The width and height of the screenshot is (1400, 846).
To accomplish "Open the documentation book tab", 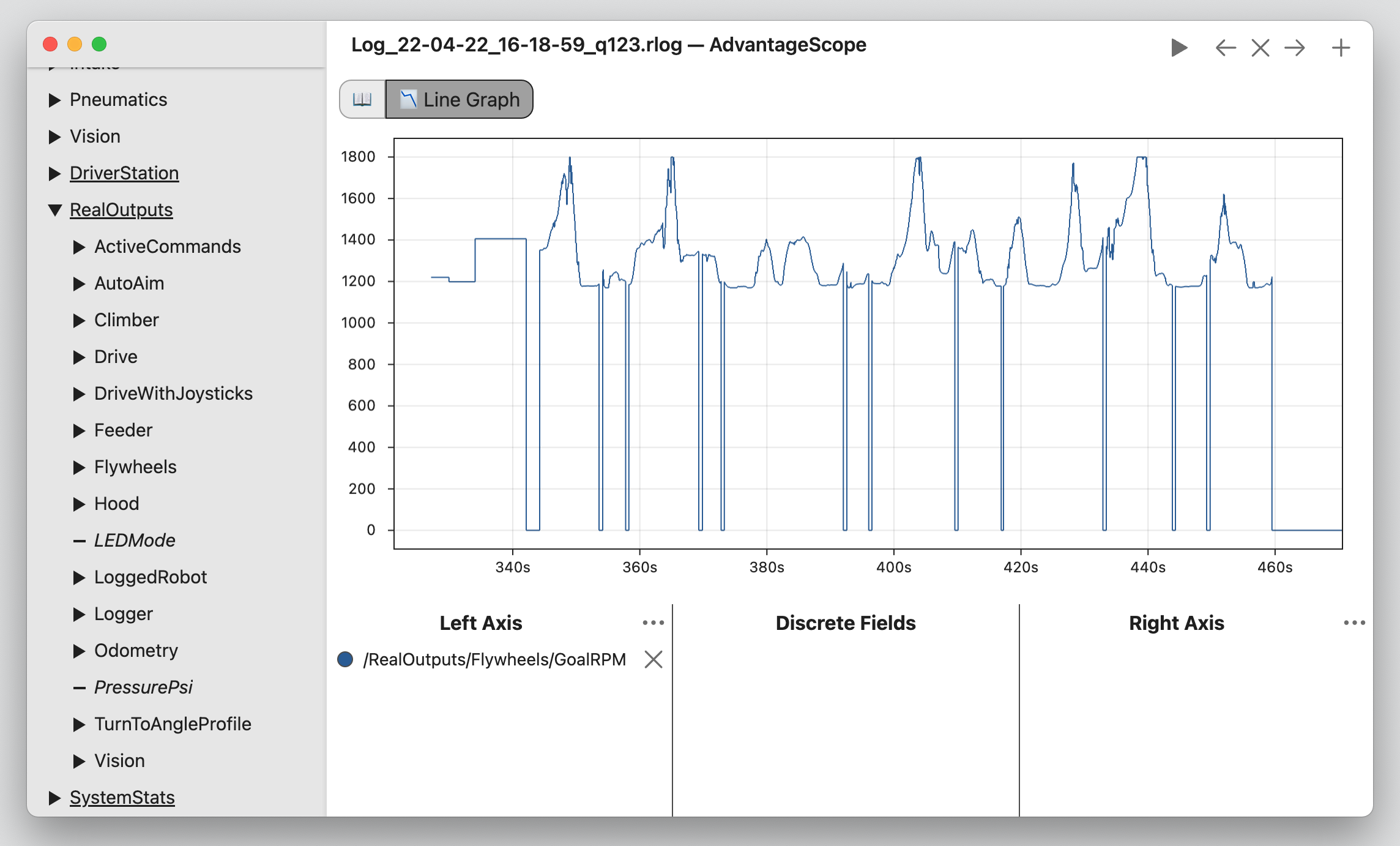I will [x=362, y=99].
